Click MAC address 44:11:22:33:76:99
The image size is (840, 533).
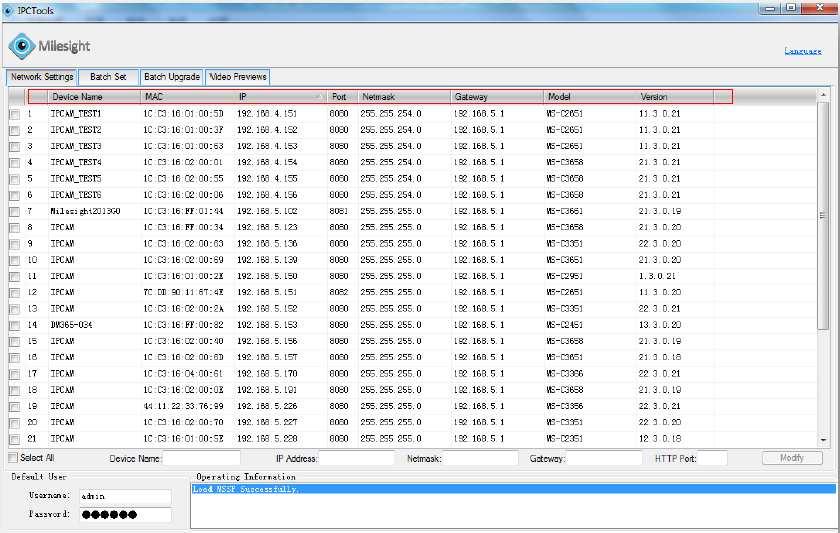pyautogui.click(x=183, y=406)
